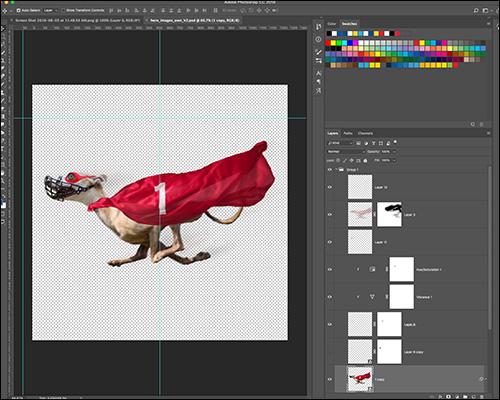
Task: Enable Show Transform Controls checkbox
Action: tap(63, 11)
